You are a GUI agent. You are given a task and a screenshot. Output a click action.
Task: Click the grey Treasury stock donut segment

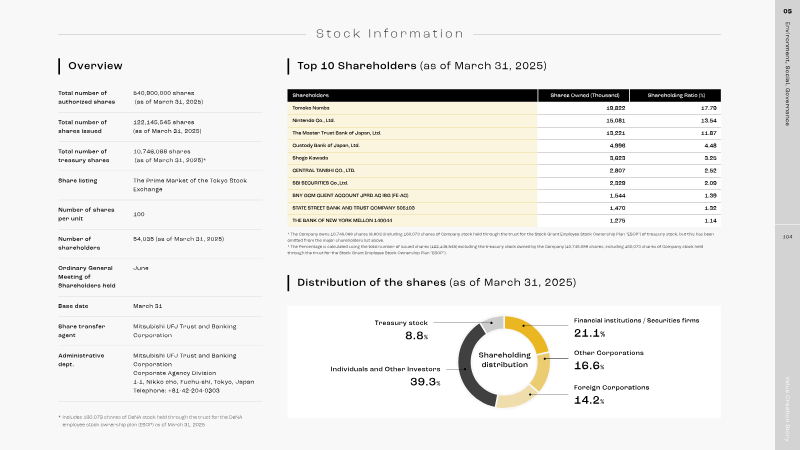493,324
